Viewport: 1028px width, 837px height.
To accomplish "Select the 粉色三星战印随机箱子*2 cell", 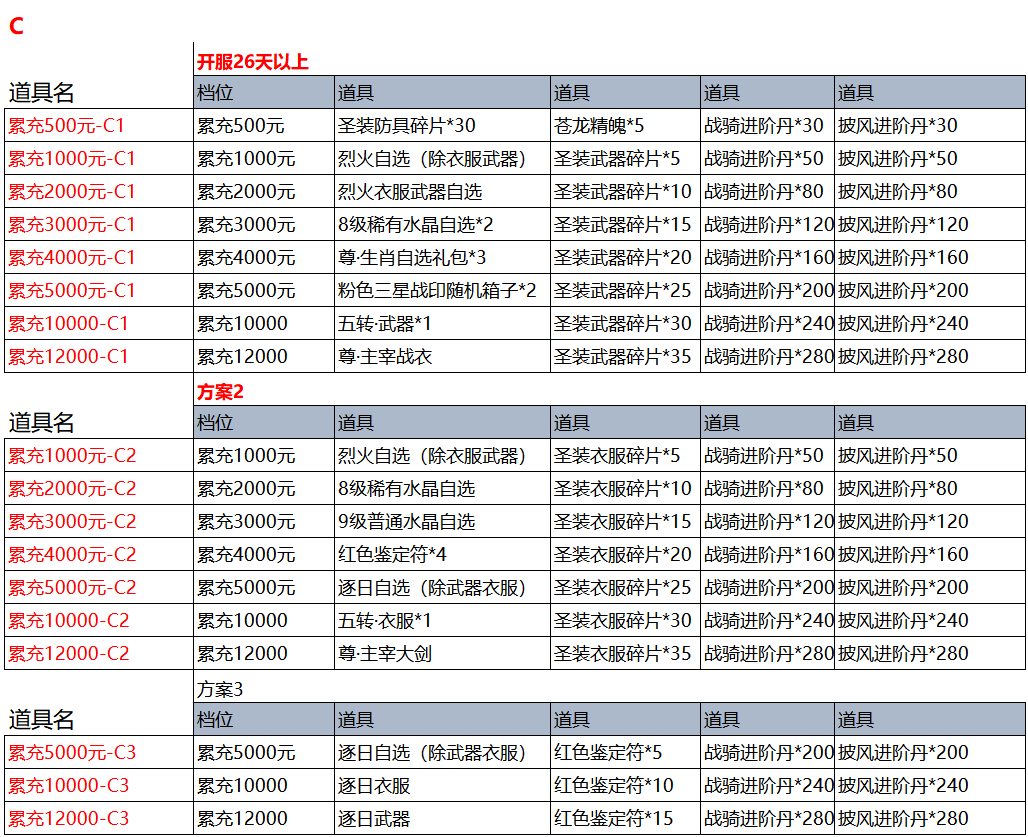I will [438, 291].
